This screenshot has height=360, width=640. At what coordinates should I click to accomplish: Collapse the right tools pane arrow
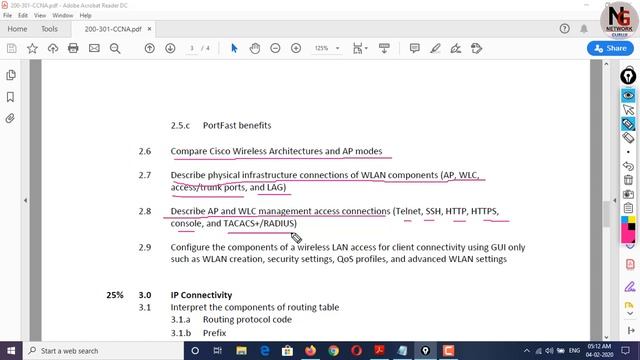(x=615, y=200)
